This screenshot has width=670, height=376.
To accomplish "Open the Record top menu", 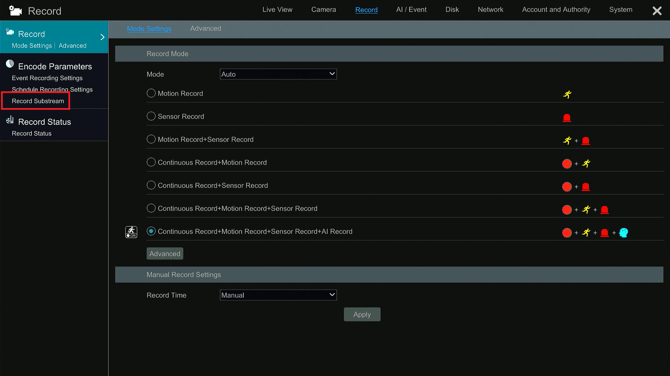I will coord(366,10).
